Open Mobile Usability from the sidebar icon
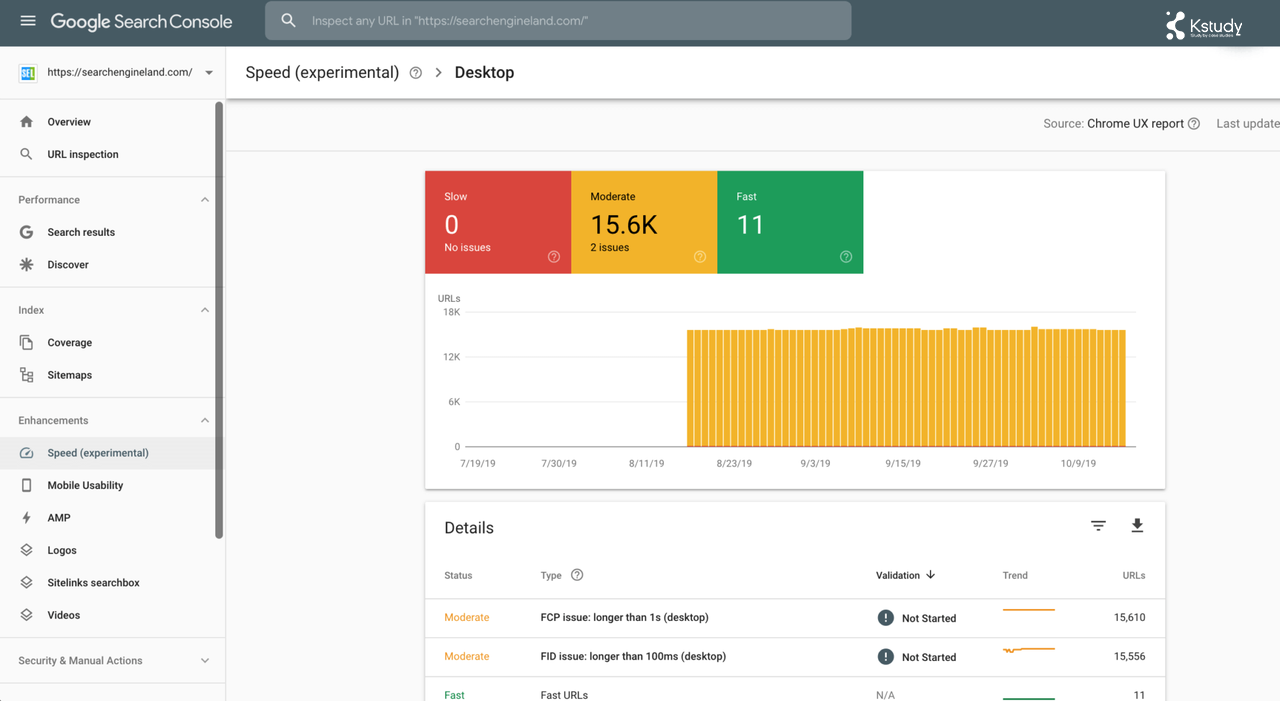This screenshot has width=1280, height=701. 28,485
